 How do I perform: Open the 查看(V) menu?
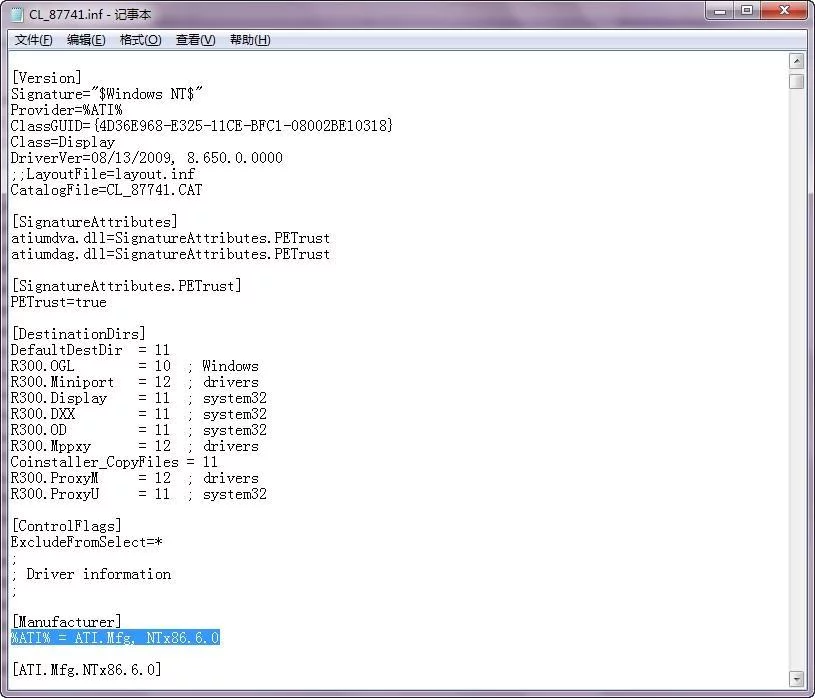tap(195, 40)
